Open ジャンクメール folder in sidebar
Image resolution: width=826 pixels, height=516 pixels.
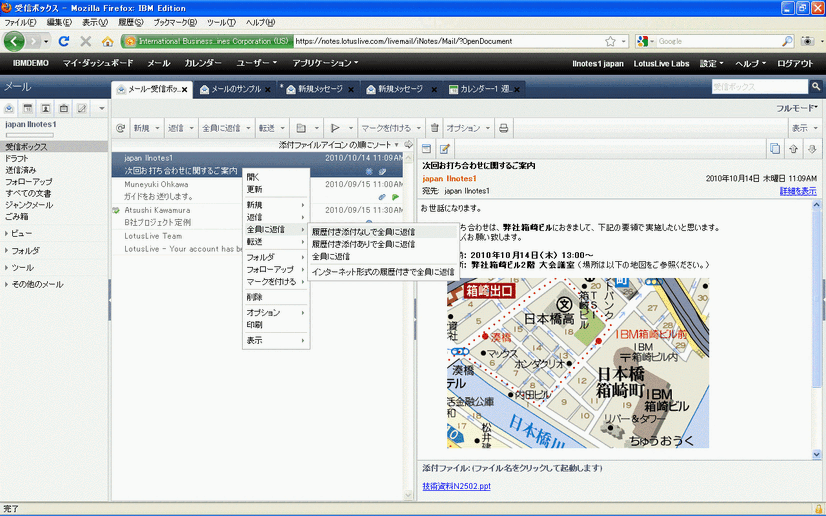click(x=29, y=205)
